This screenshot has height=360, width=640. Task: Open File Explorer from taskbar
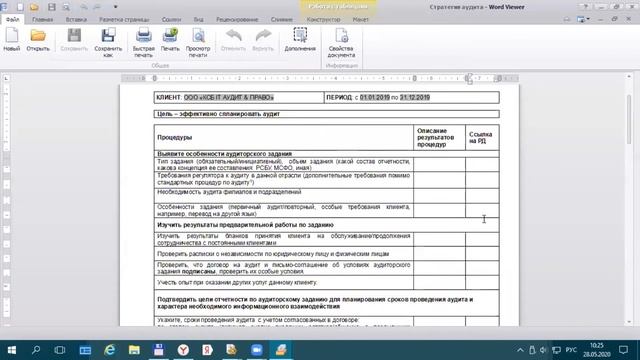coord(134,350)
